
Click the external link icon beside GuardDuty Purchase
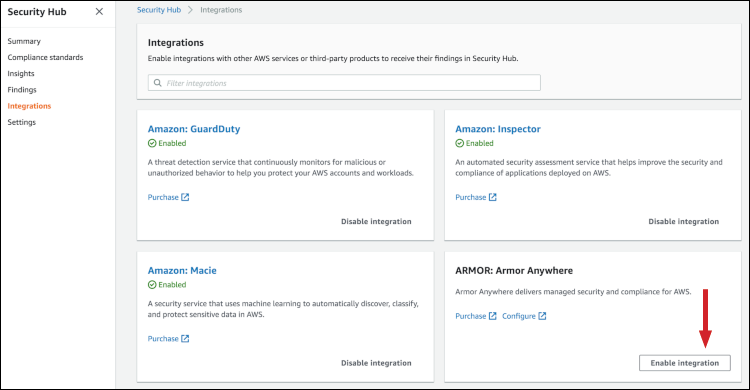[x=185, y=197]
